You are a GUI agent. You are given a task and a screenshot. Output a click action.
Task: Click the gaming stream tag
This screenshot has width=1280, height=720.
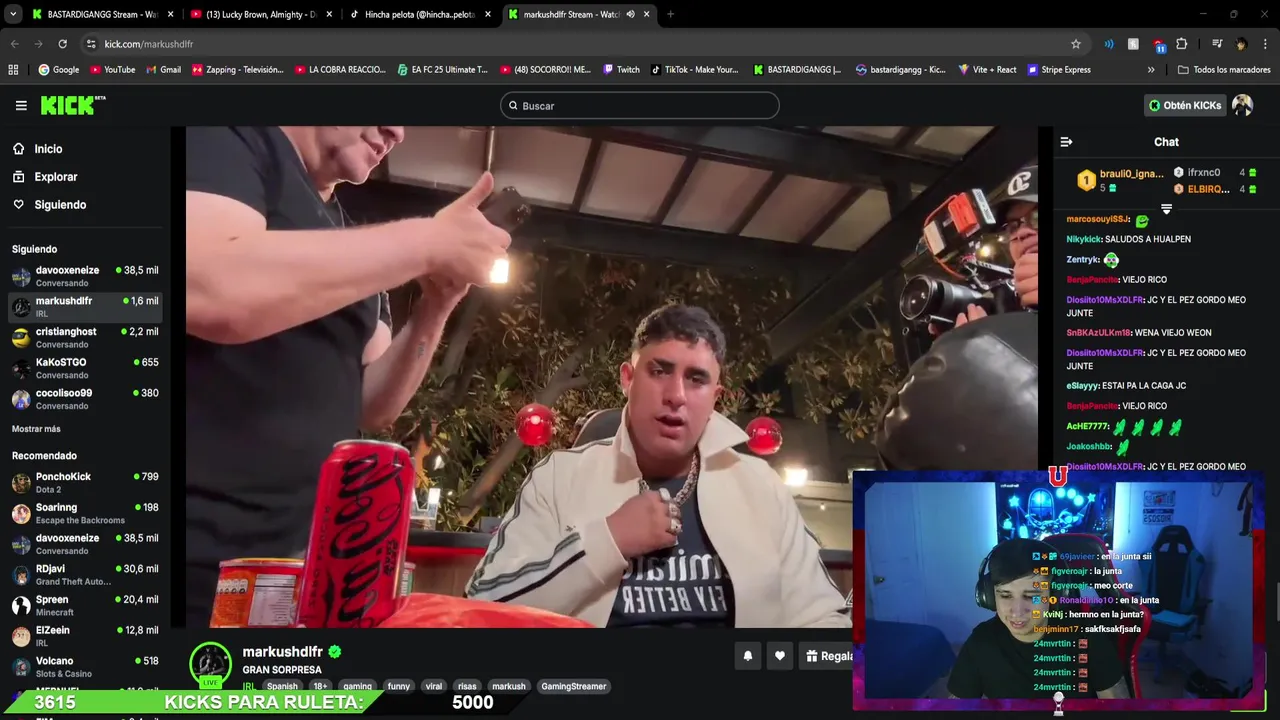click(x=357, y=686)
